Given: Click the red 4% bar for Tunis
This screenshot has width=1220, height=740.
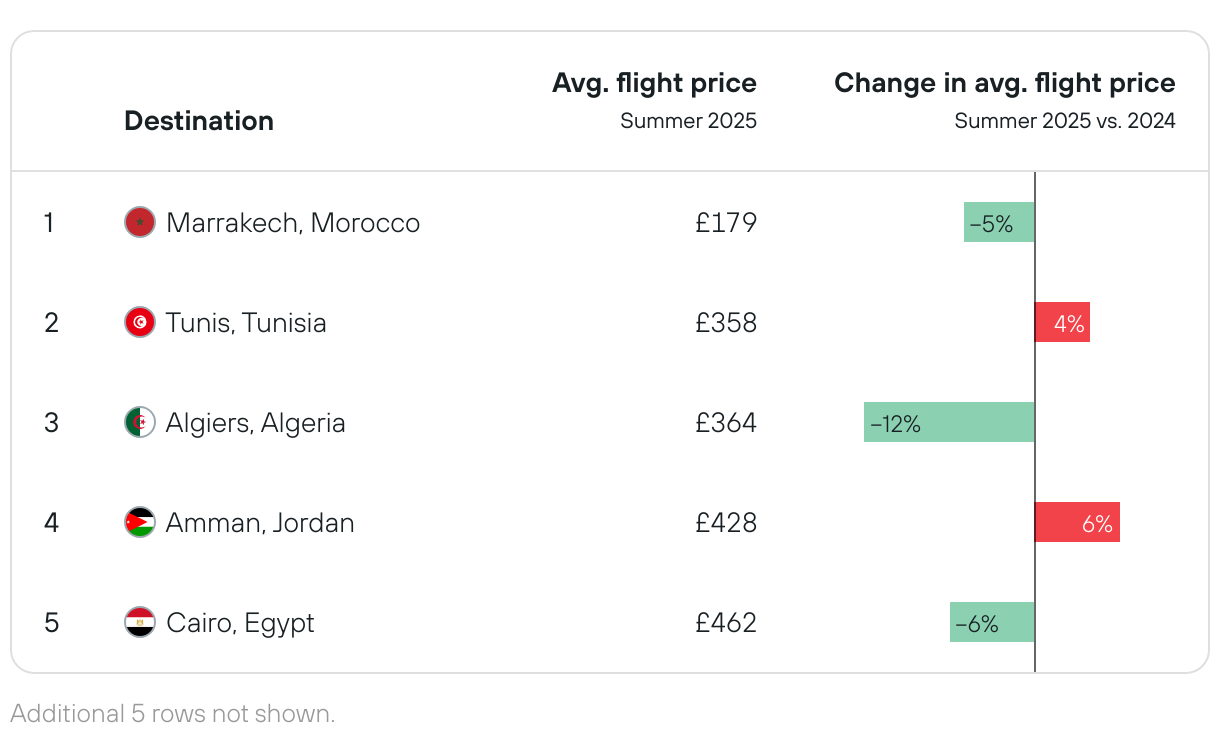Looking at the screenshot, I should tap(1062, 322).
